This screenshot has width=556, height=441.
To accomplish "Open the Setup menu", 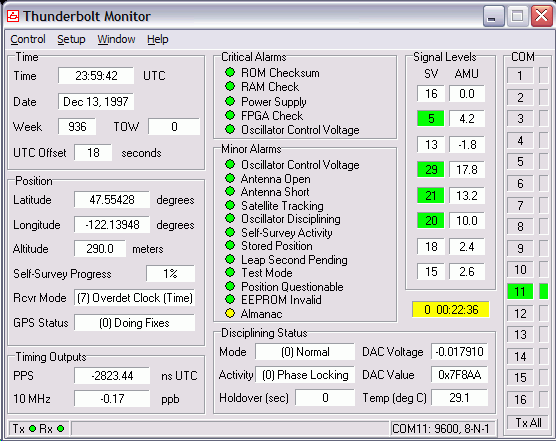I will pos(71,39).
